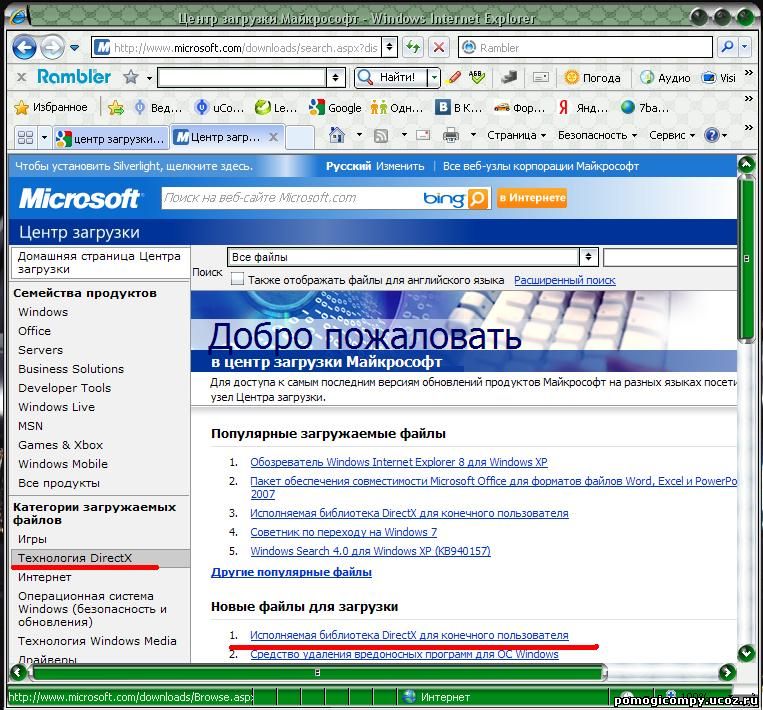The width and height of the screenshot is (763, 710).
Task: Click vertical scrollbar down arrow
Action: click(x=746, y=653)
